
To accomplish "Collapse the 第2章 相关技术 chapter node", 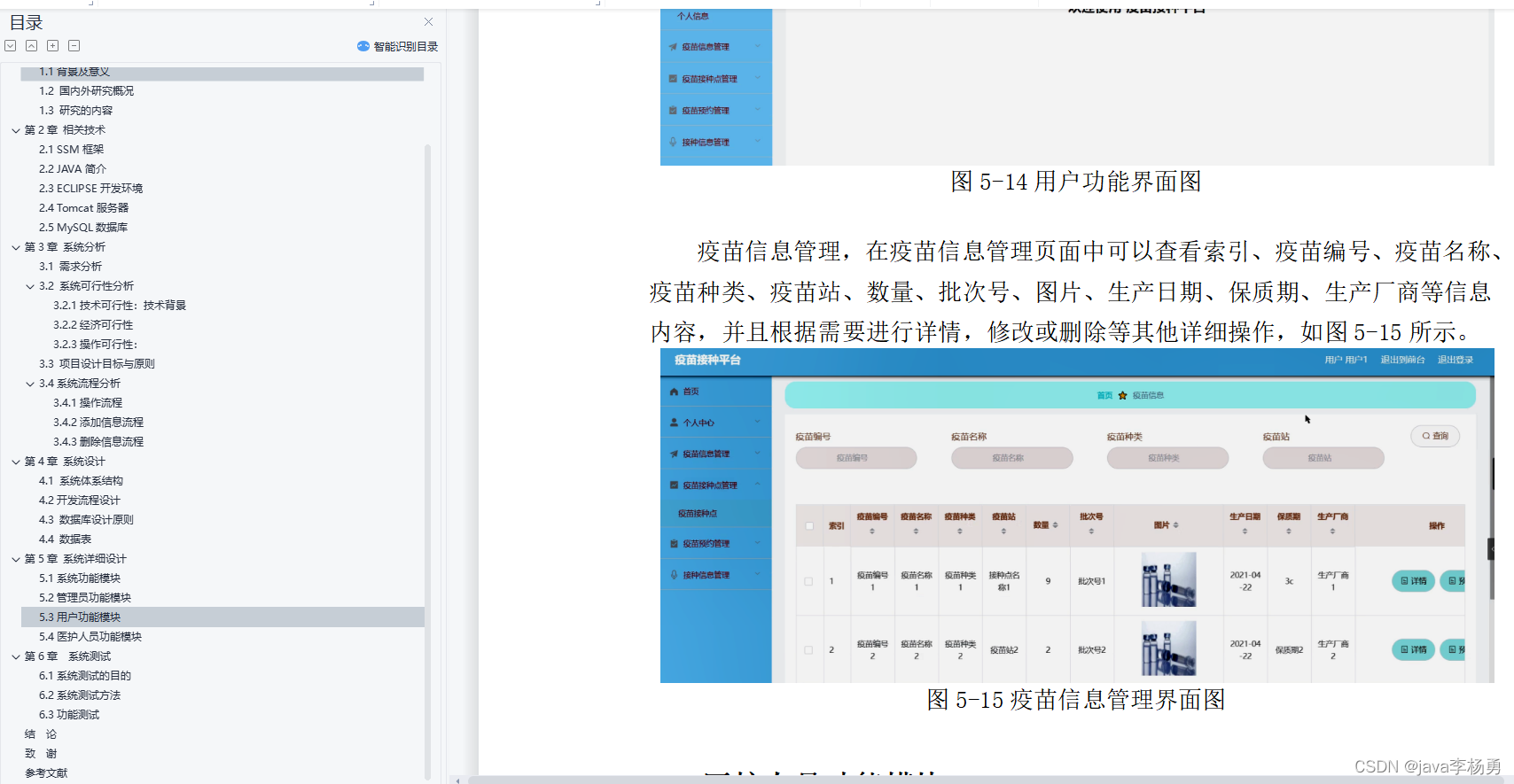I will [x=16, y=130].
